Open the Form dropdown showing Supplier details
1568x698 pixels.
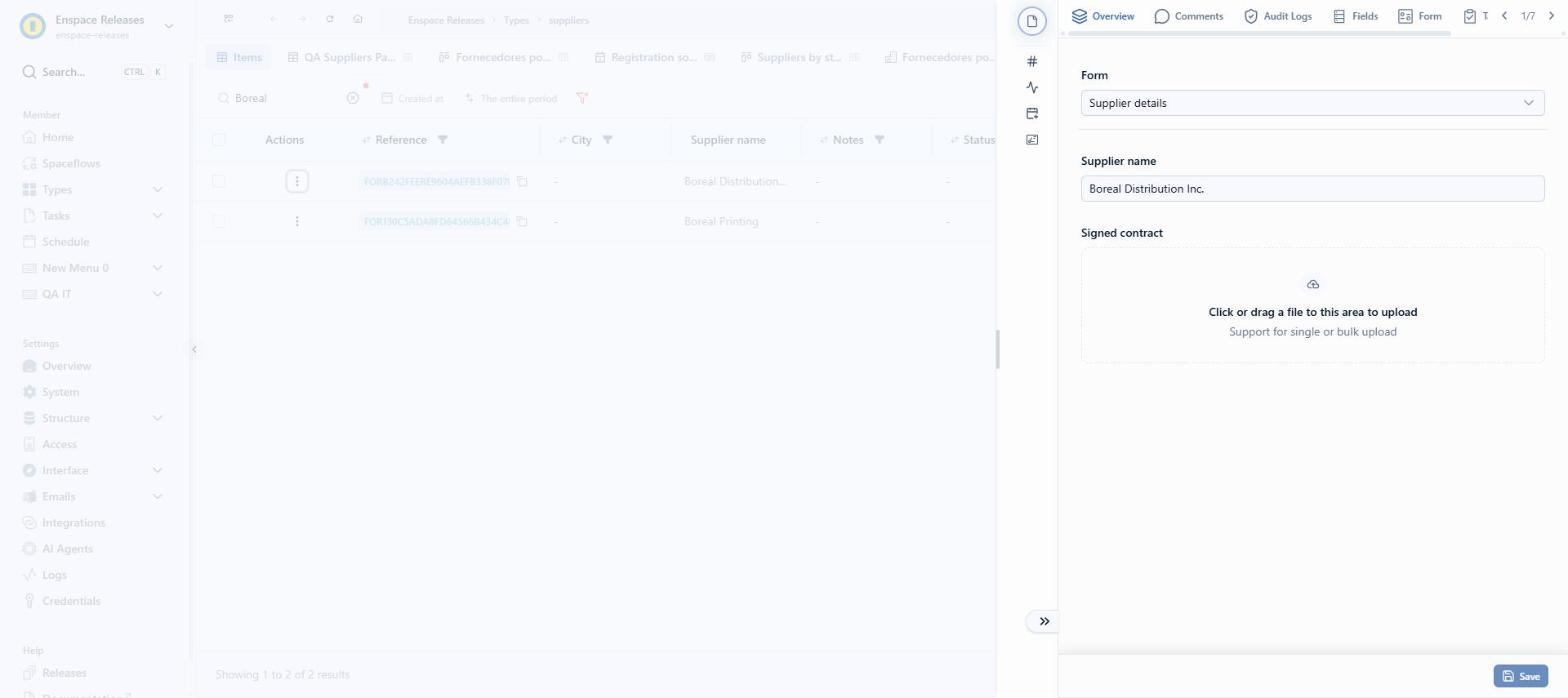1312,103
